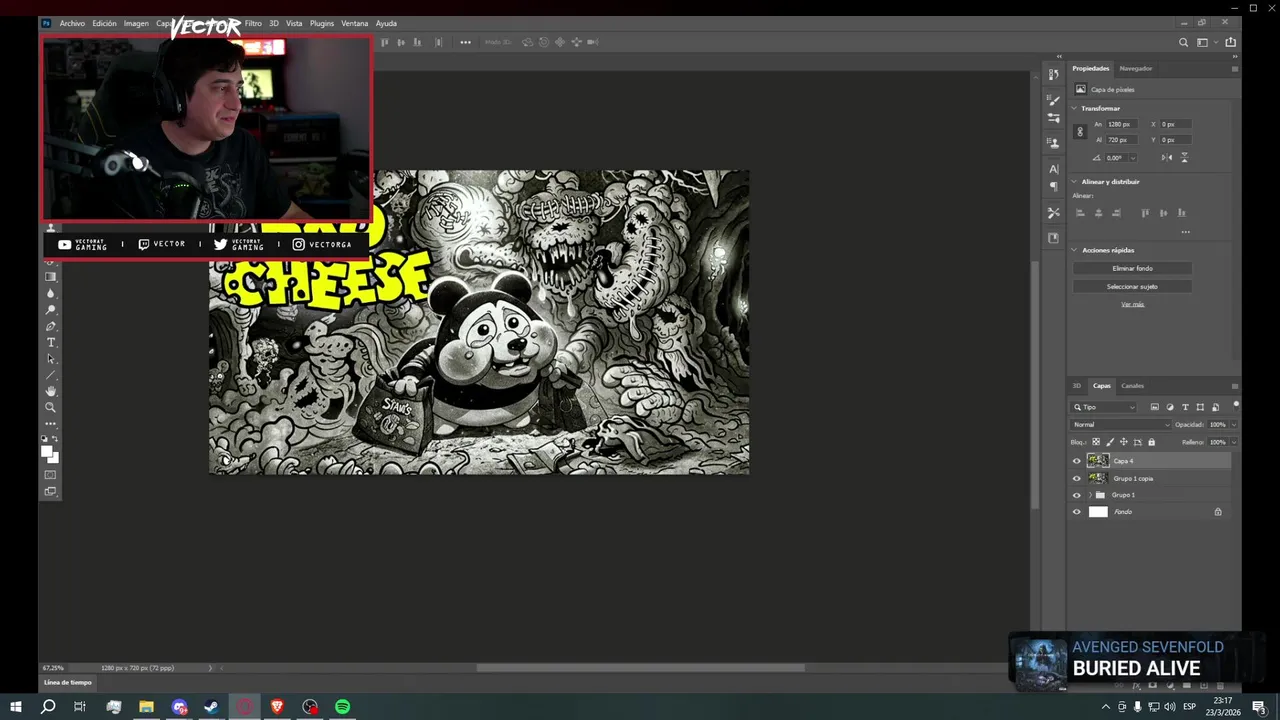Select the Hand tool

point(50,391)
